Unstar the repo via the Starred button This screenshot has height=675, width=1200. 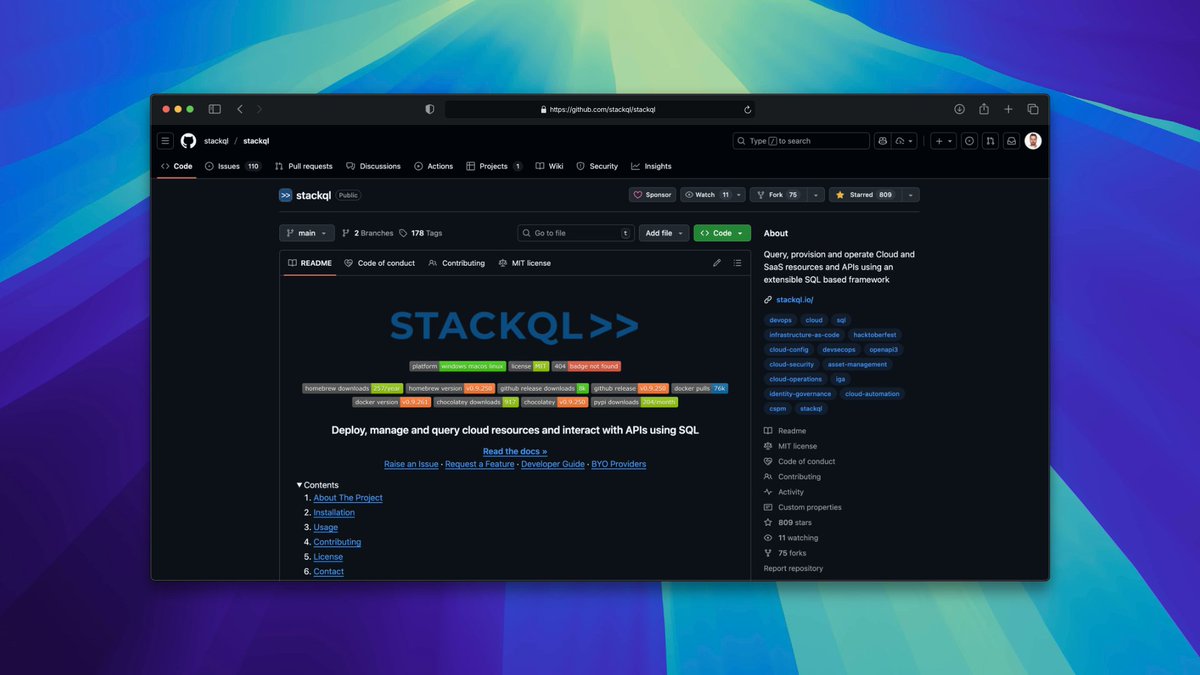tap(864, 195)
